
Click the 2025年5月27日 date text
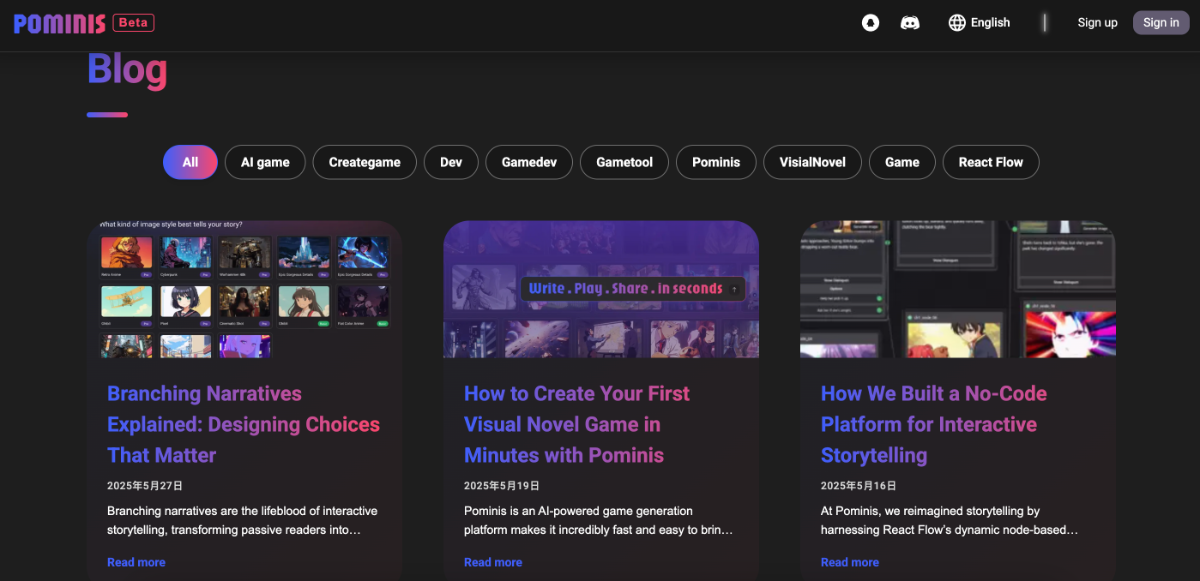click(x=145, y=485)
